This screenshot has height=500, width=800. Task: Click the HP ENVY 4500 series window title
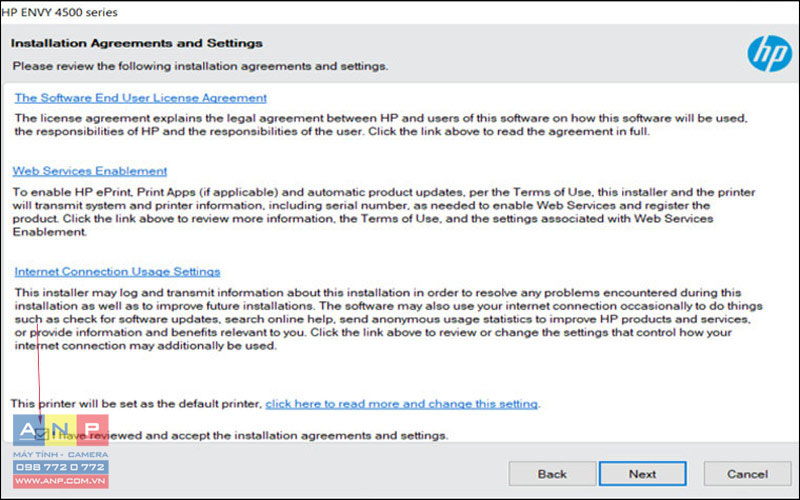(59, 12)
